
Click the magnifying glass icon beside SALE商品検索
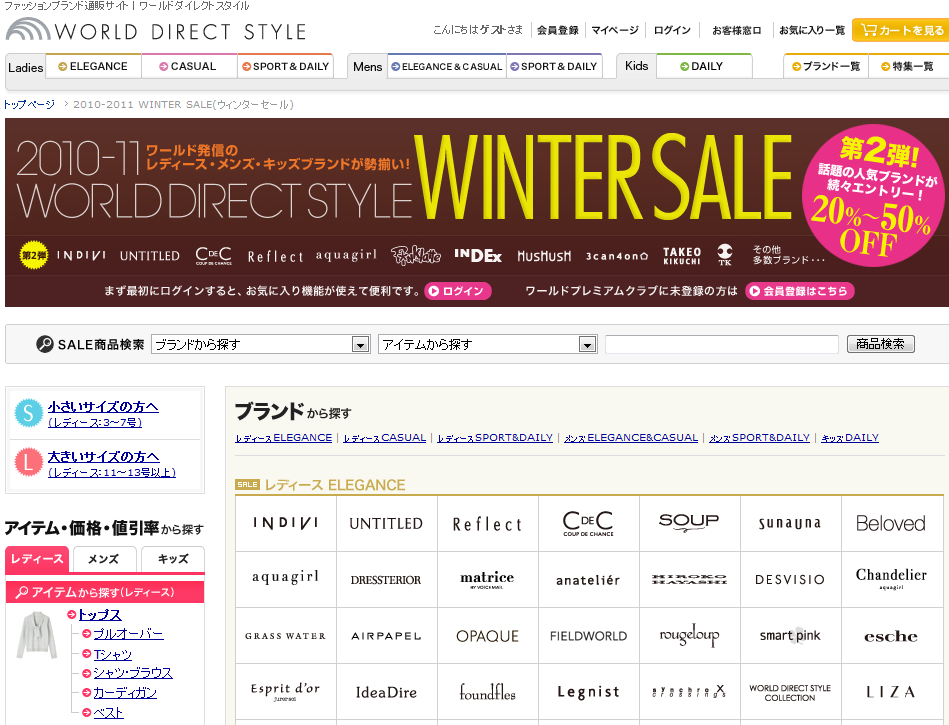(42, 343)
